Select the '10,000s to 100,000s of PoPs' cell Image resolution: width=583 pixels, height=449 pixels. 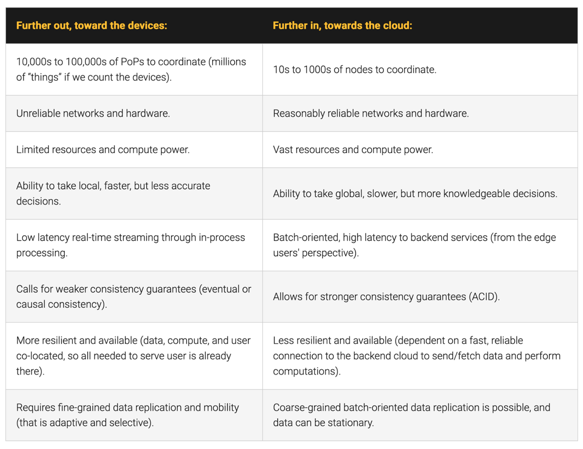[x=134, y=70]
